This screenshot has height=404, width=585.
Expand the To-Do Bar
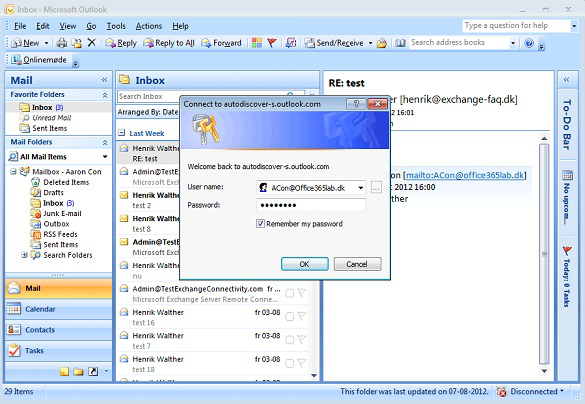point(566,80)
